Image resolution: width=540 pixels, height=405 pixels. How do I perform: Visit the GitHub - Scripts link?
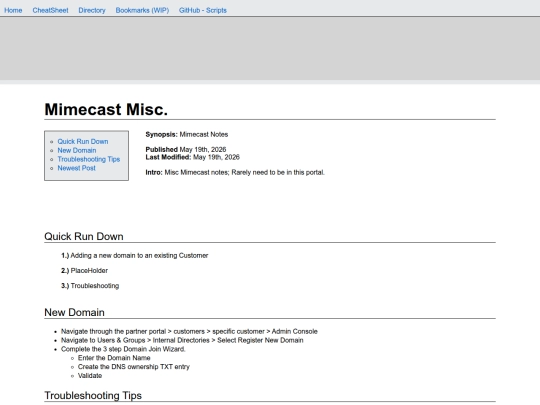click(202, 10)
